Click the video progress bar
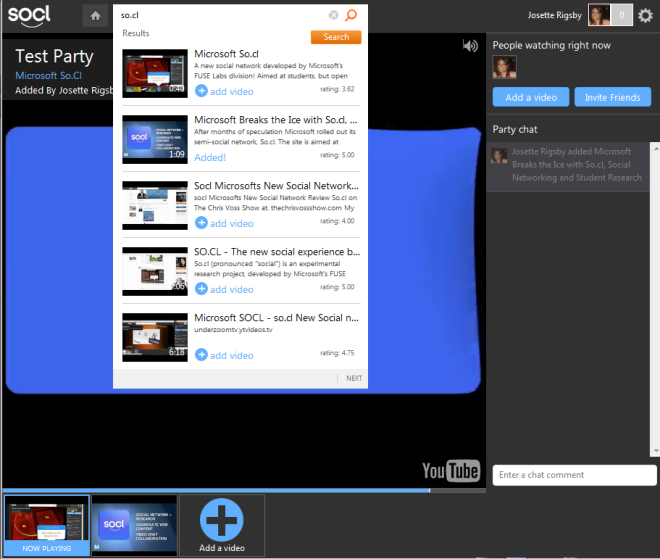Image resolution: width=660 pixels, height=559 pixels. [x=244, y=490]
